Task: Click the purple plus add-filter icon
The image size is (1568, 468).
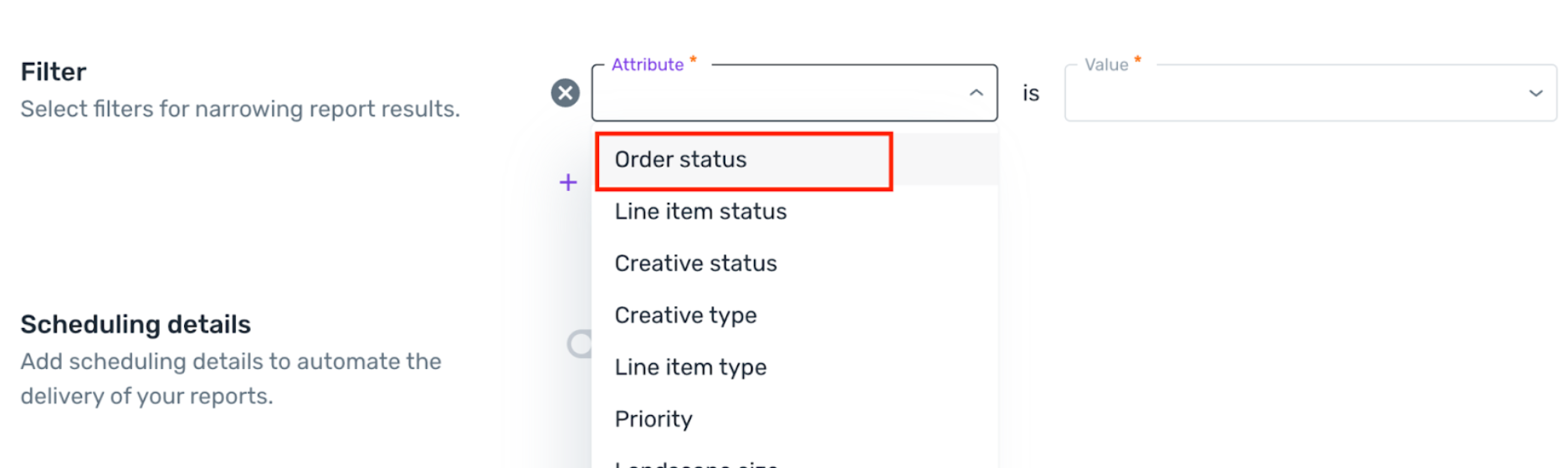Action: (x=568, y=183)
